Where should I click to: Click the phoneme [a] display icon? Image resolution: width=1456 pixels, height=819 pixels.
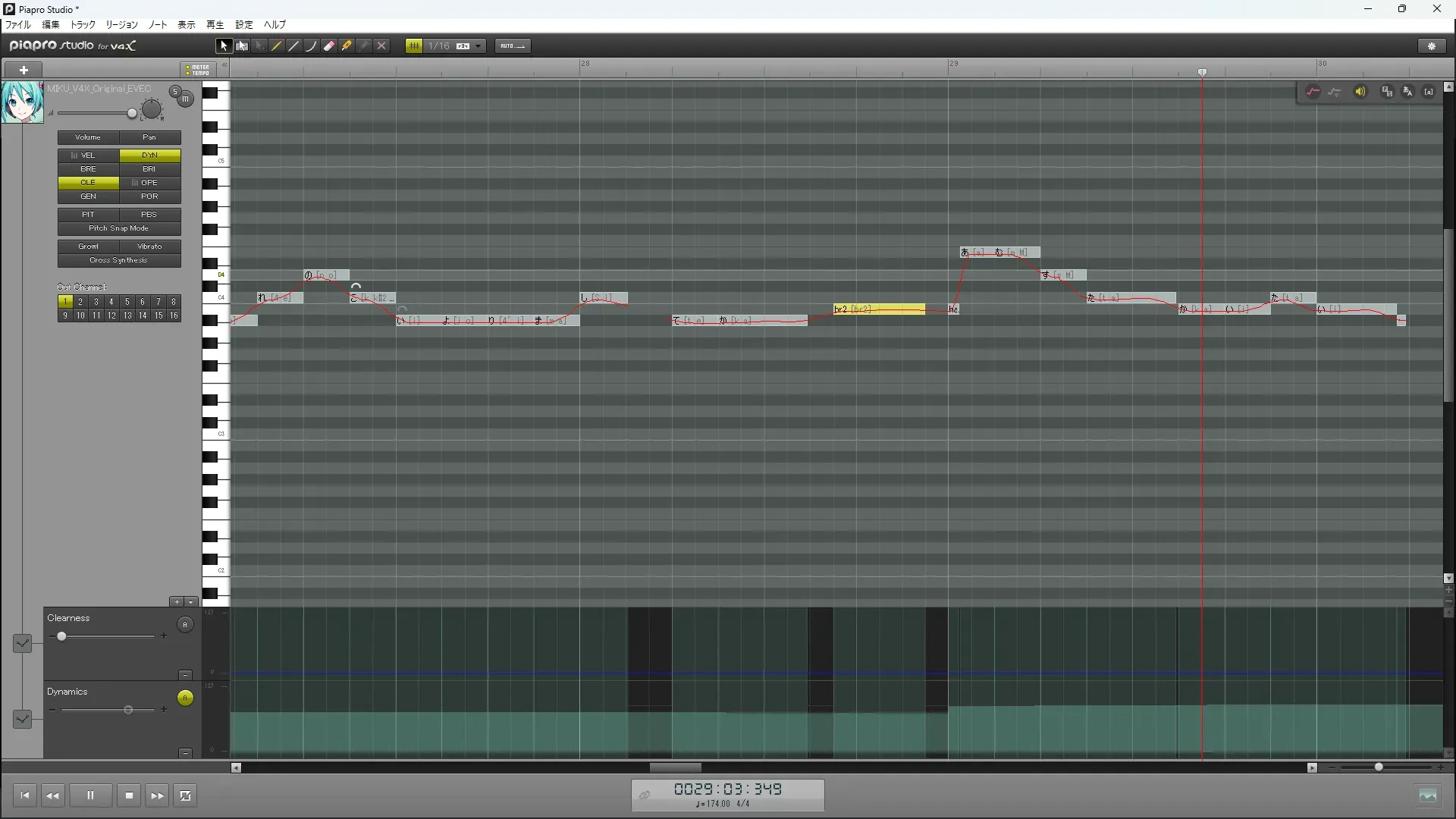(1429, 92)
